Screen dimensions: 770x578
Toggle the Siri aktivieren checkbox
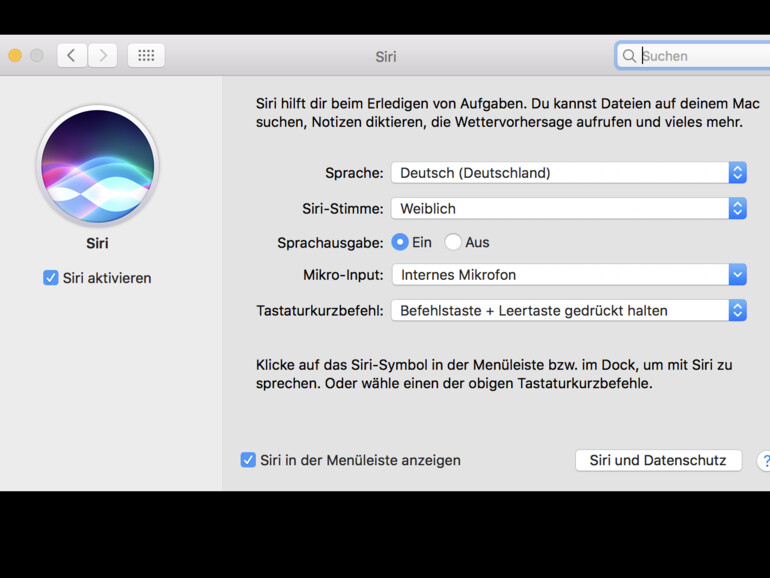click(51, 278)
